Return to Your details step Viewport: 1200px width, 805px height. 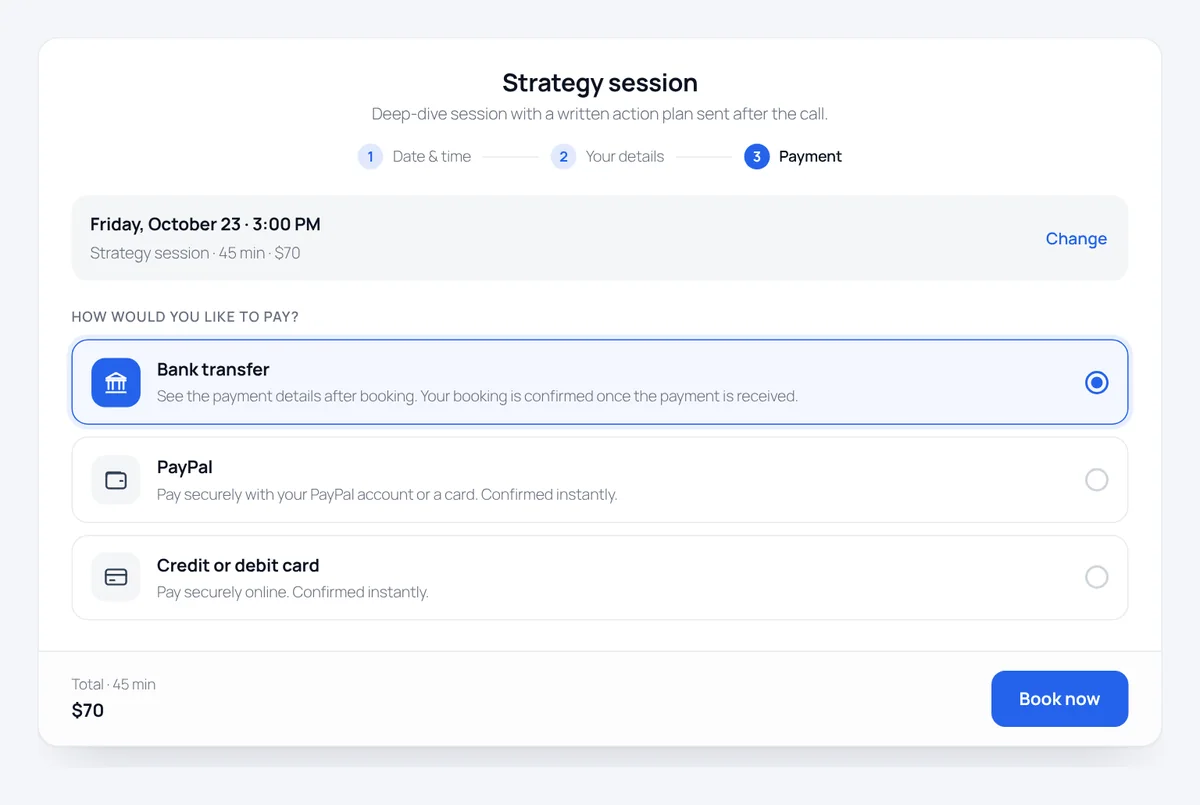tap(625, 157)
